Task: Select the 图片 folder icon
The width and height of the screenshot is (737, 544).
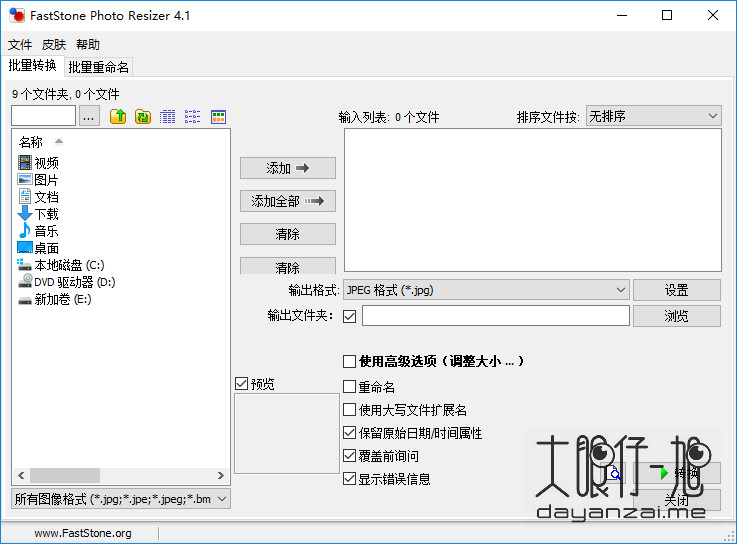Action: pos(25,179)
